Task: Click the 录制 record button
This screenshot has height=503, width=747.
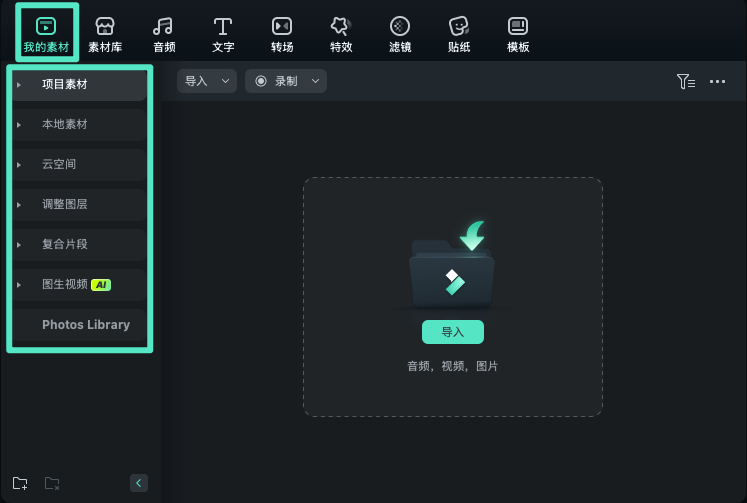Action: coord(286,81)
